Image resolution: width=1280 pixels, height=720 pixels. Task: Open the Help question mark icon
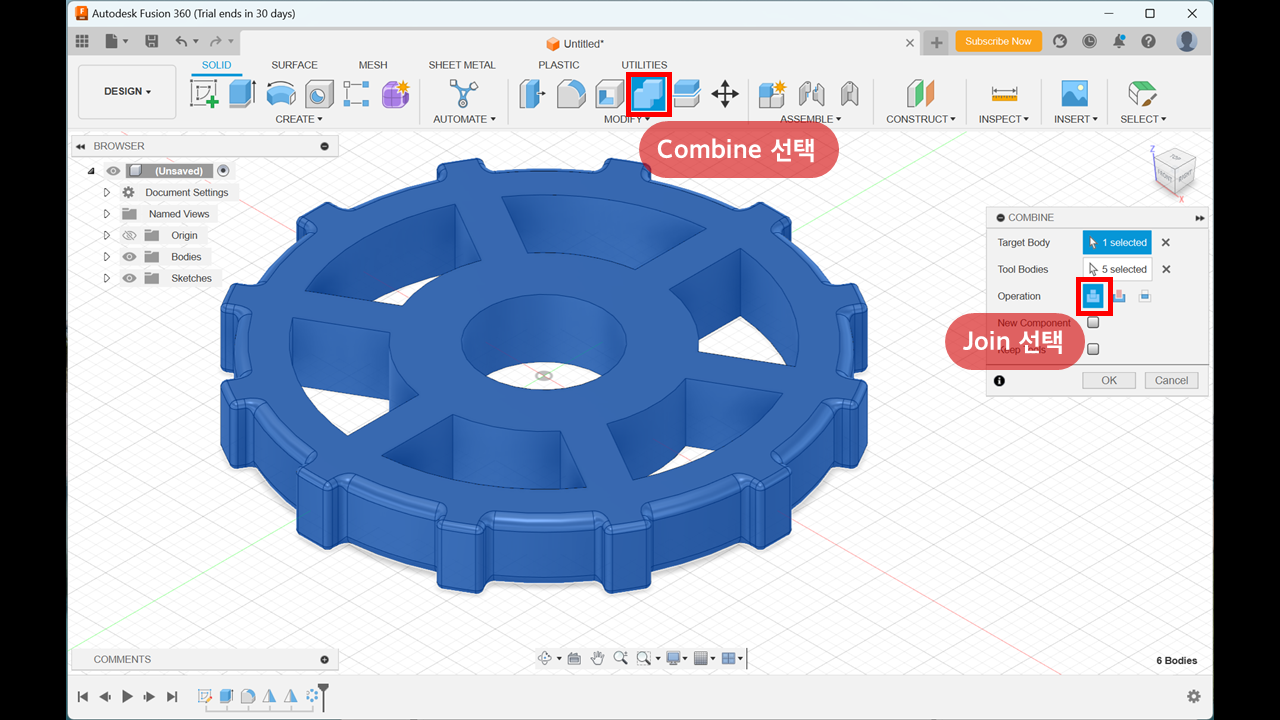click(1148, 41)
